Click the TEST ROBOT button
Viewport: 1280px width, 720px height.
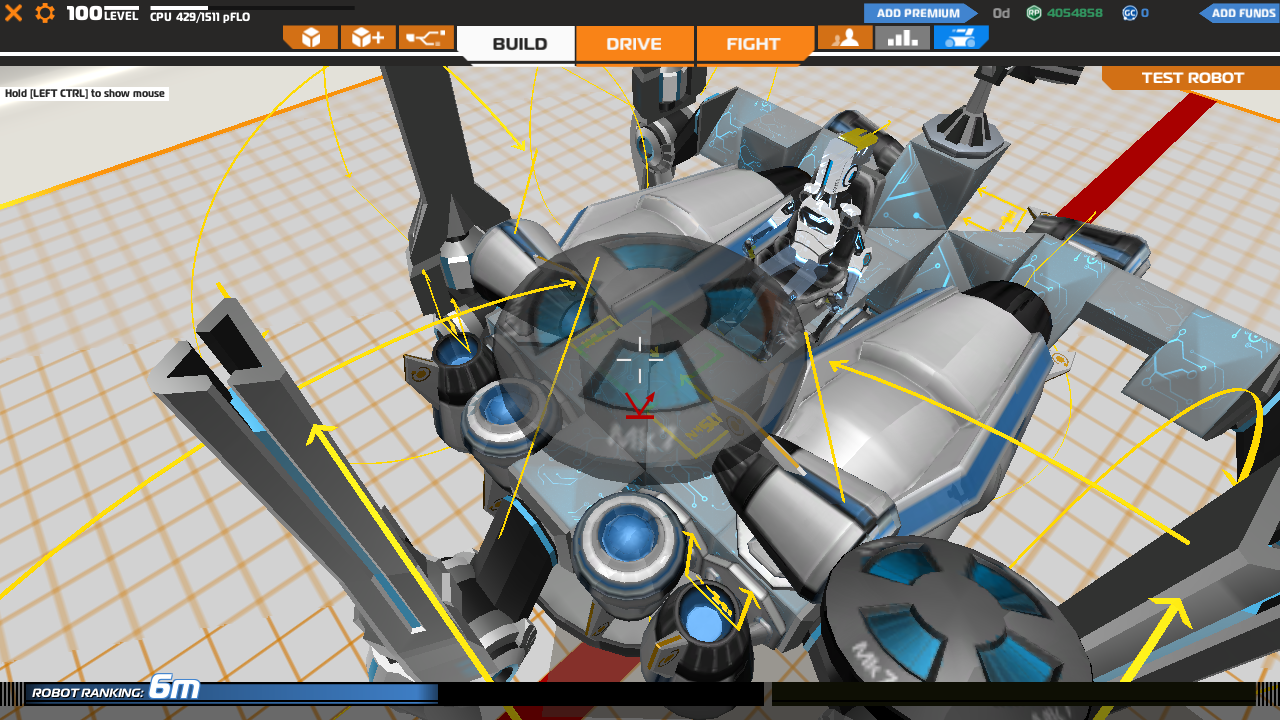[1191, 78]
